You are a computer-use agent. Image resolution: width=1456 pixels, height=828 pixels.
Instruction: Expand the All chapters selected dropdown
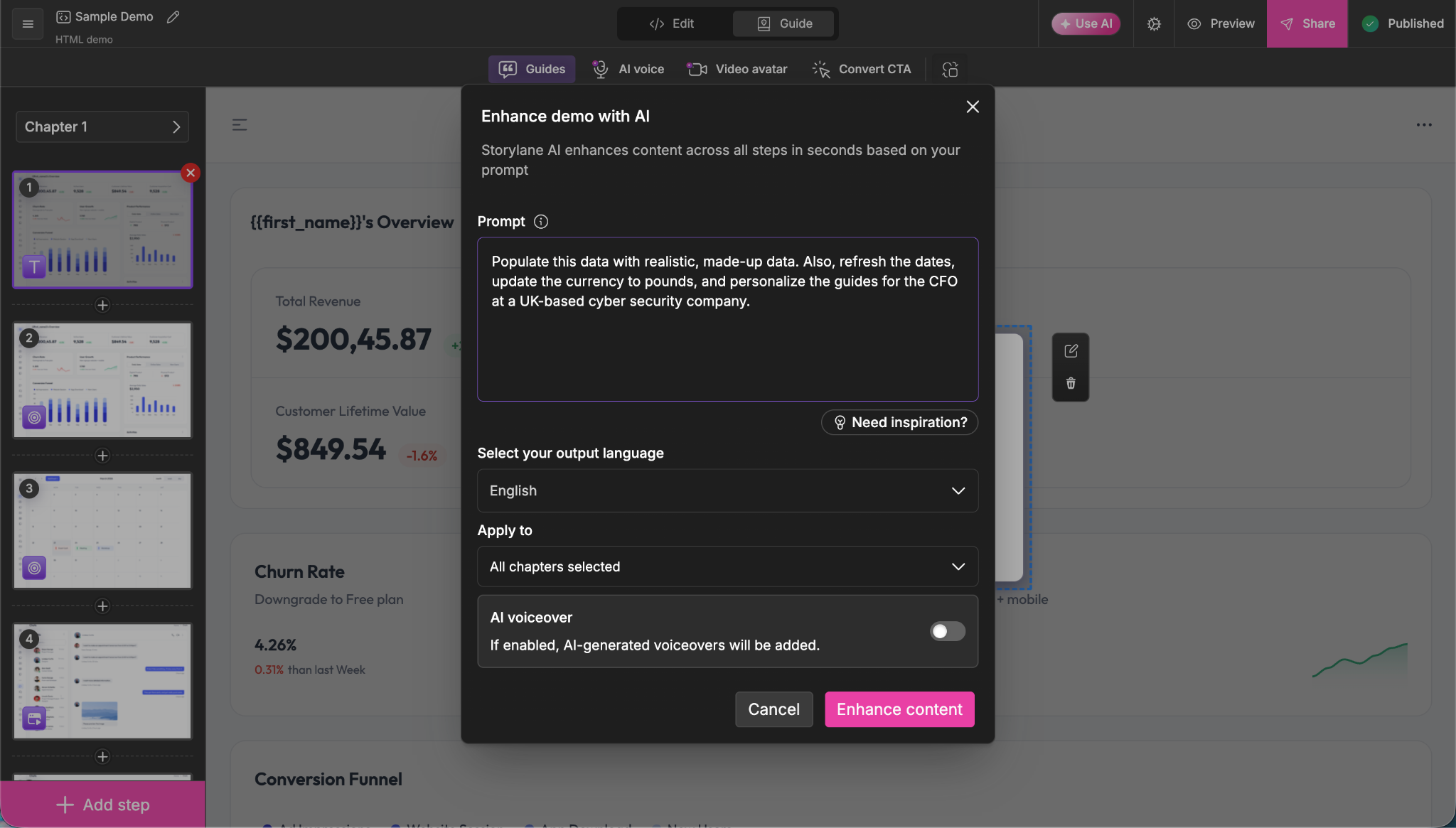click(x=727, y=566)
